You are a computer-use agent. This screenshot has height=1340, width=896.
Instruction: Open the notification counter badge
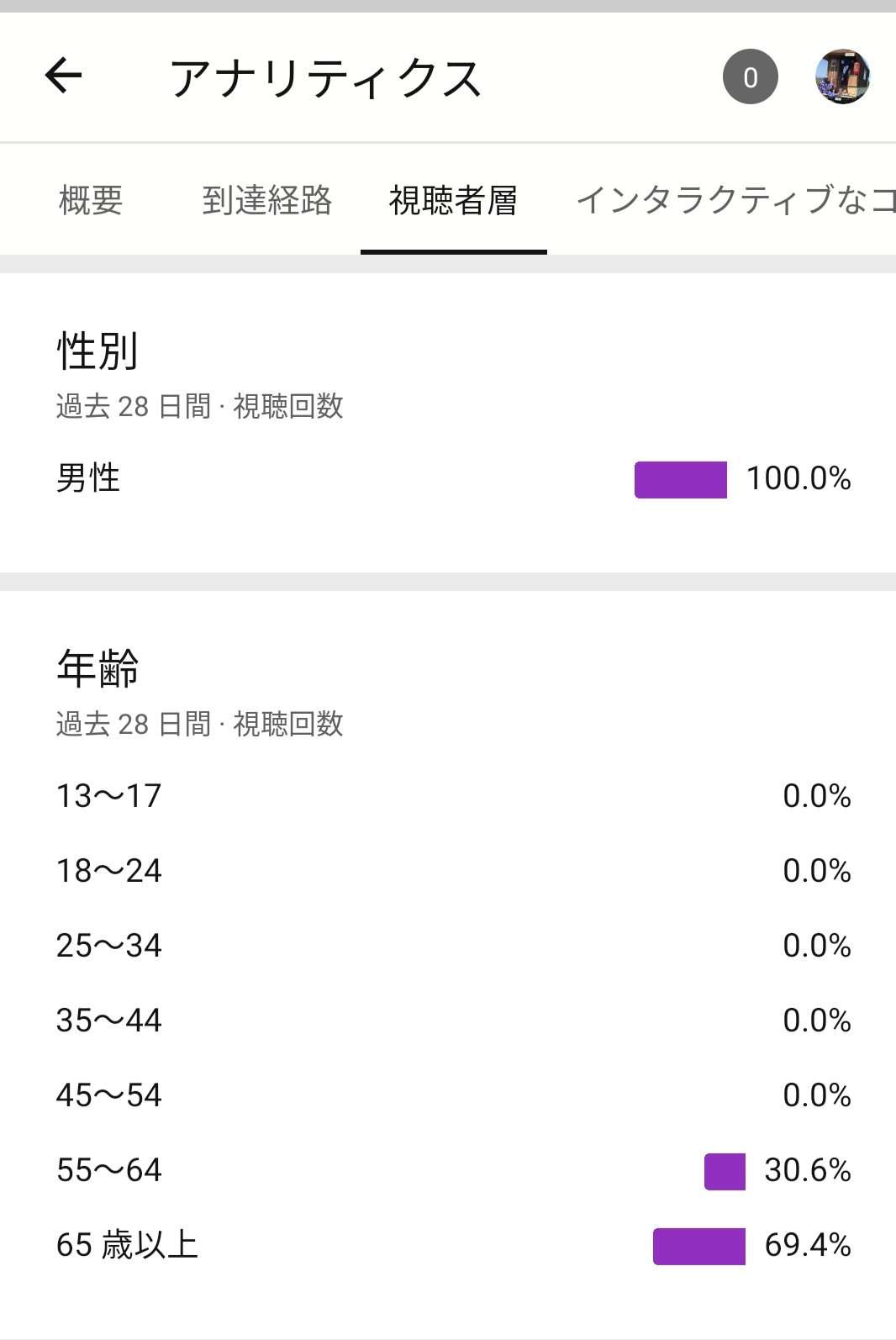750,76
